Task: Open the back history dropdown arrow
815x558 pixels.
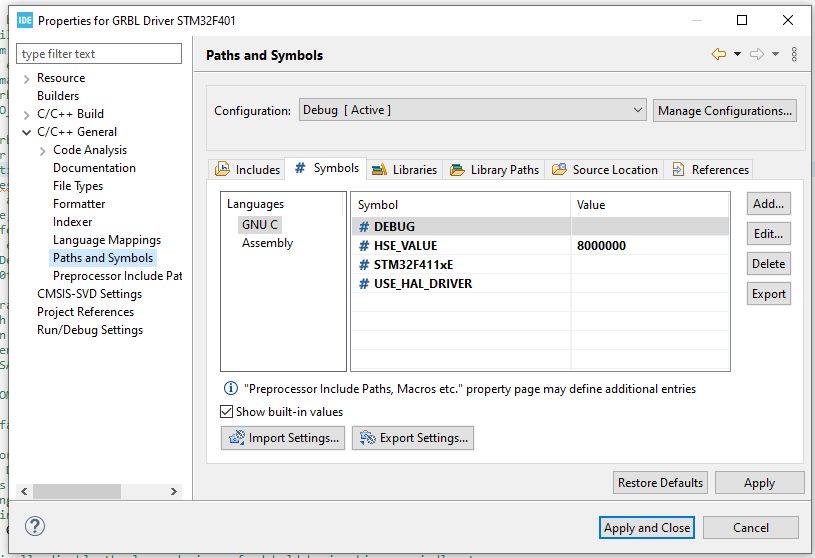Action: pos(737,54)
